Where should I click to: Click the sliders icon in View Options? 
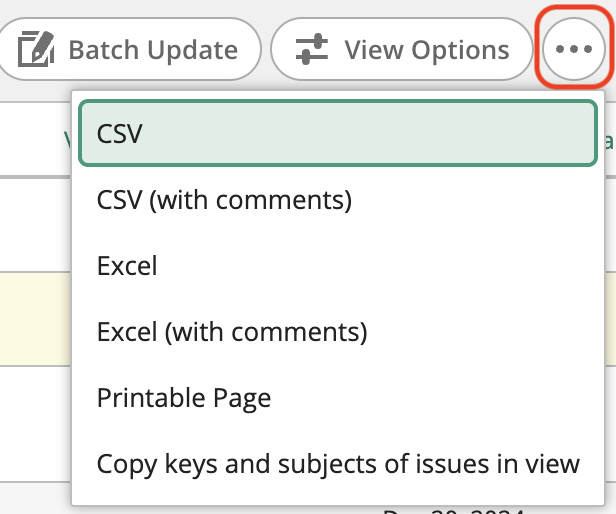(312, 49)
